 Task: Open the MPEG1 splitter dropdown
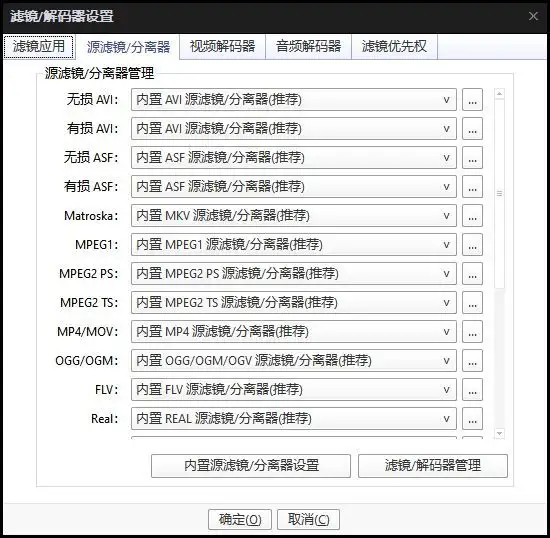click(294, 244)
